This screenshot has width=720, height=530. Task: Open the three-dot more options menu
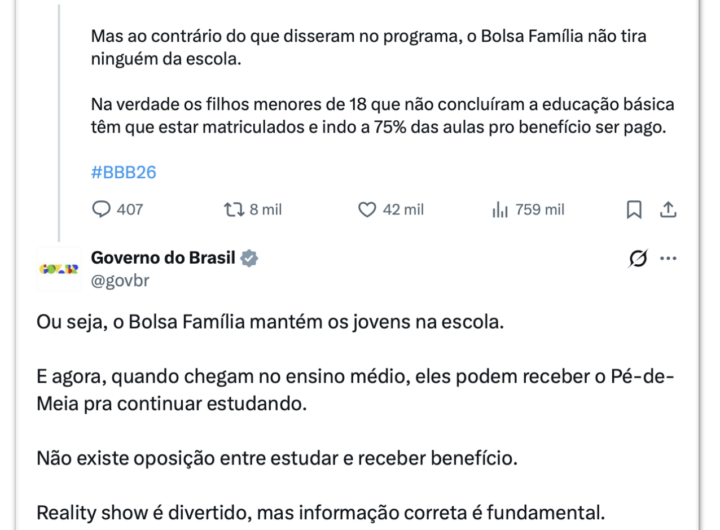tap(669, 259)
